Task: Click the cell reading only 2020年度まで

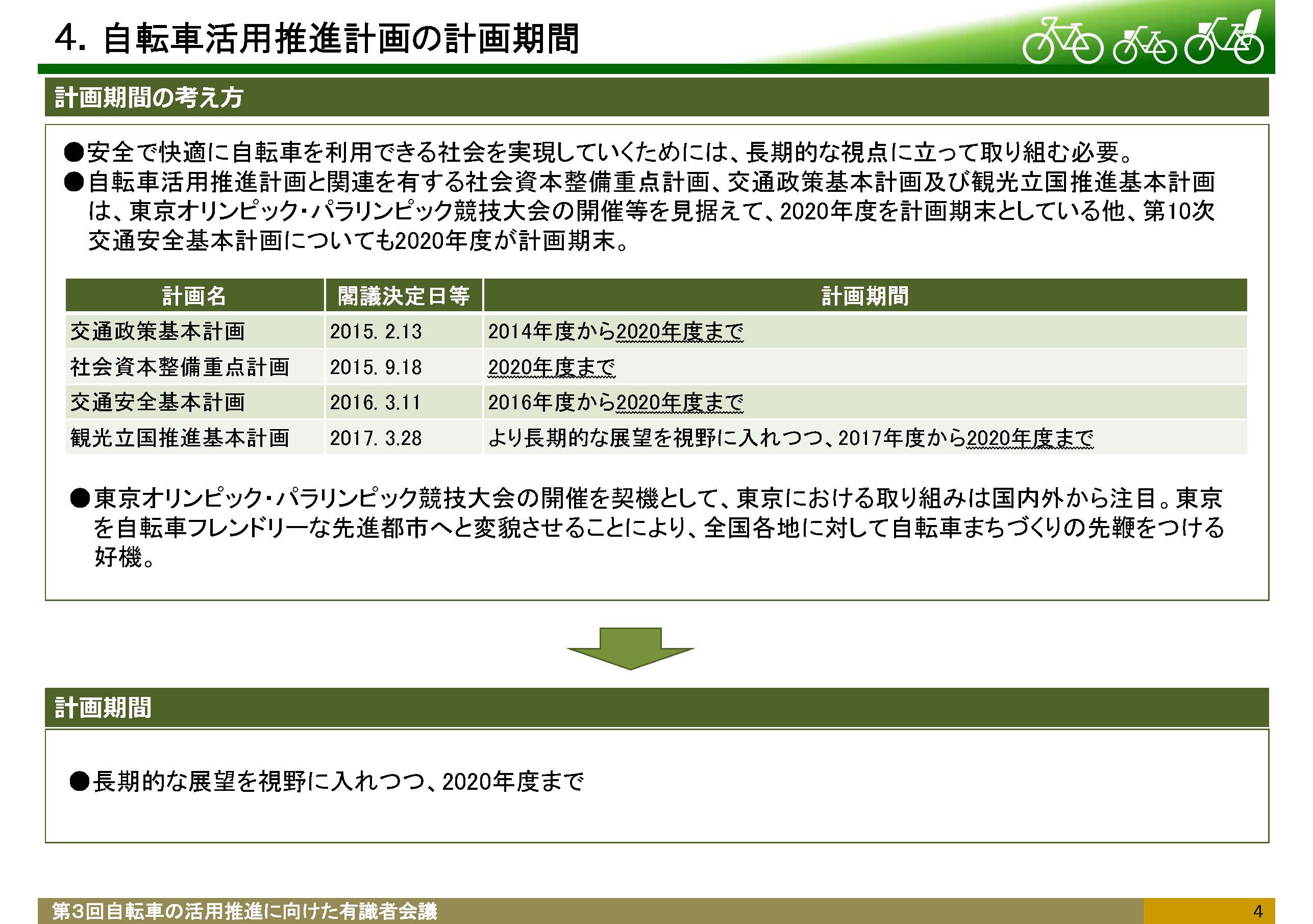Action: (x=864, y=366)
